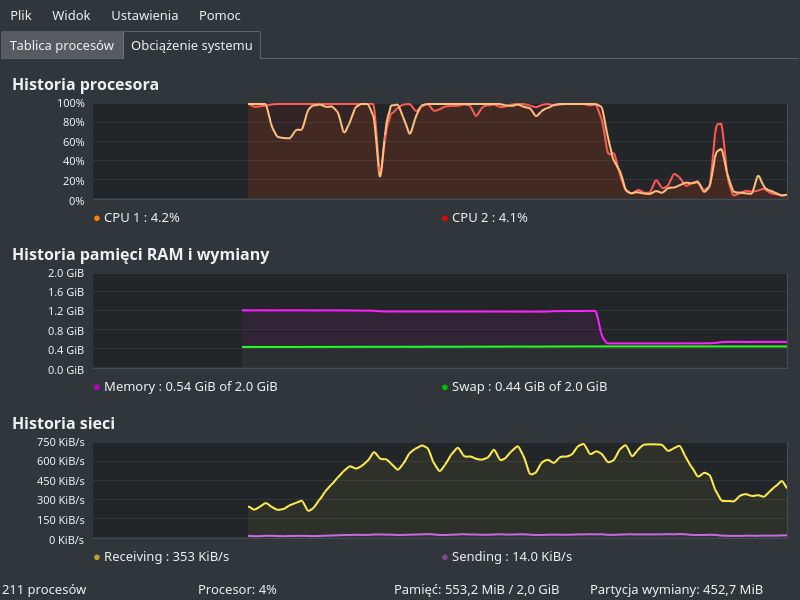This screenshot has height=600, width=800.
Task: Click inside the Historia sieci network graph
Action: click(440, 490)
